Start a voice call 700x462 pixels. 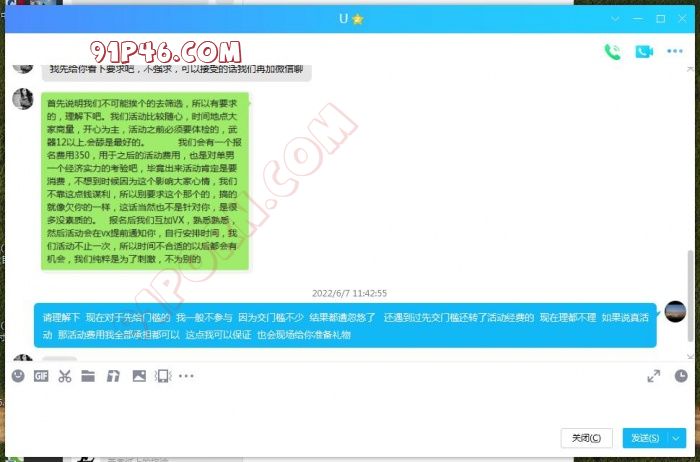click(x=612, y=52)
